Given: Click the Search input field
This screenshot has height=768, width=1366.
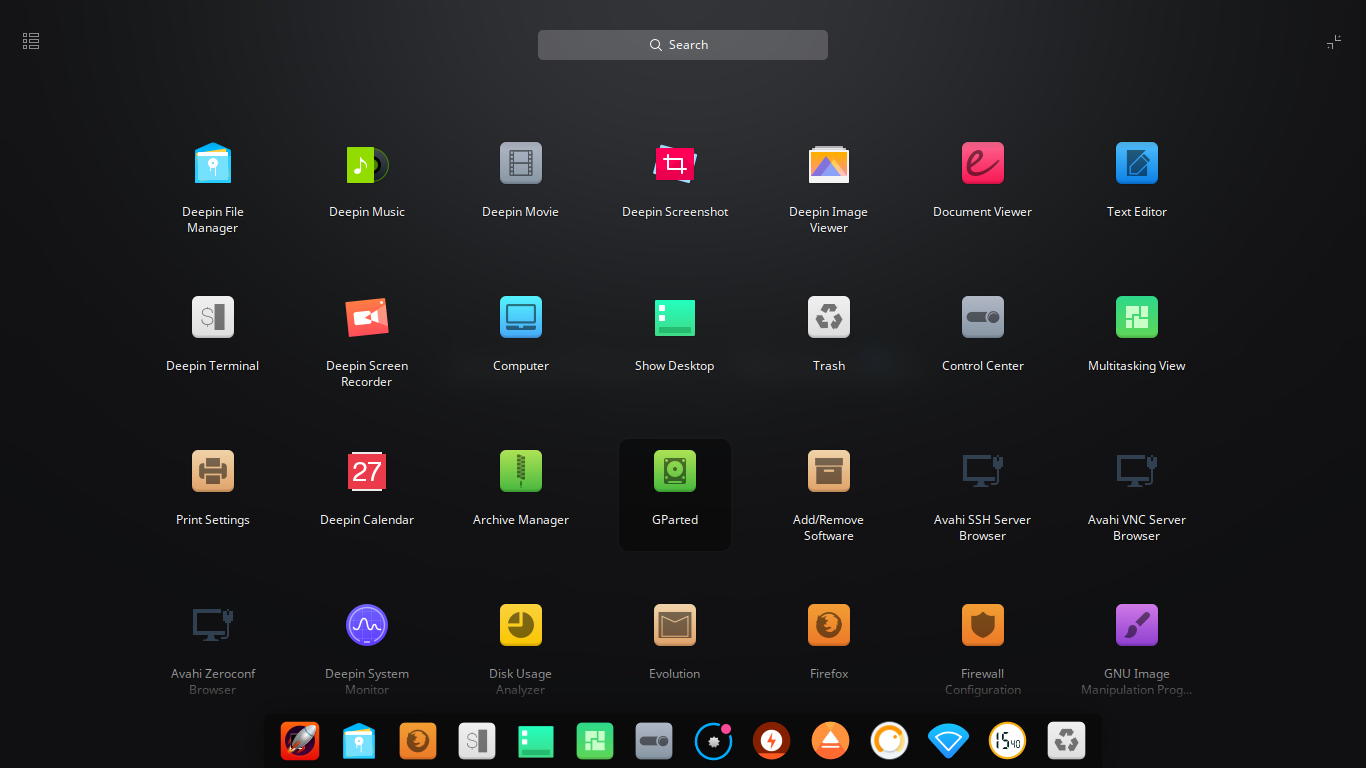Looking at the screenshot, I should (683, 44).
